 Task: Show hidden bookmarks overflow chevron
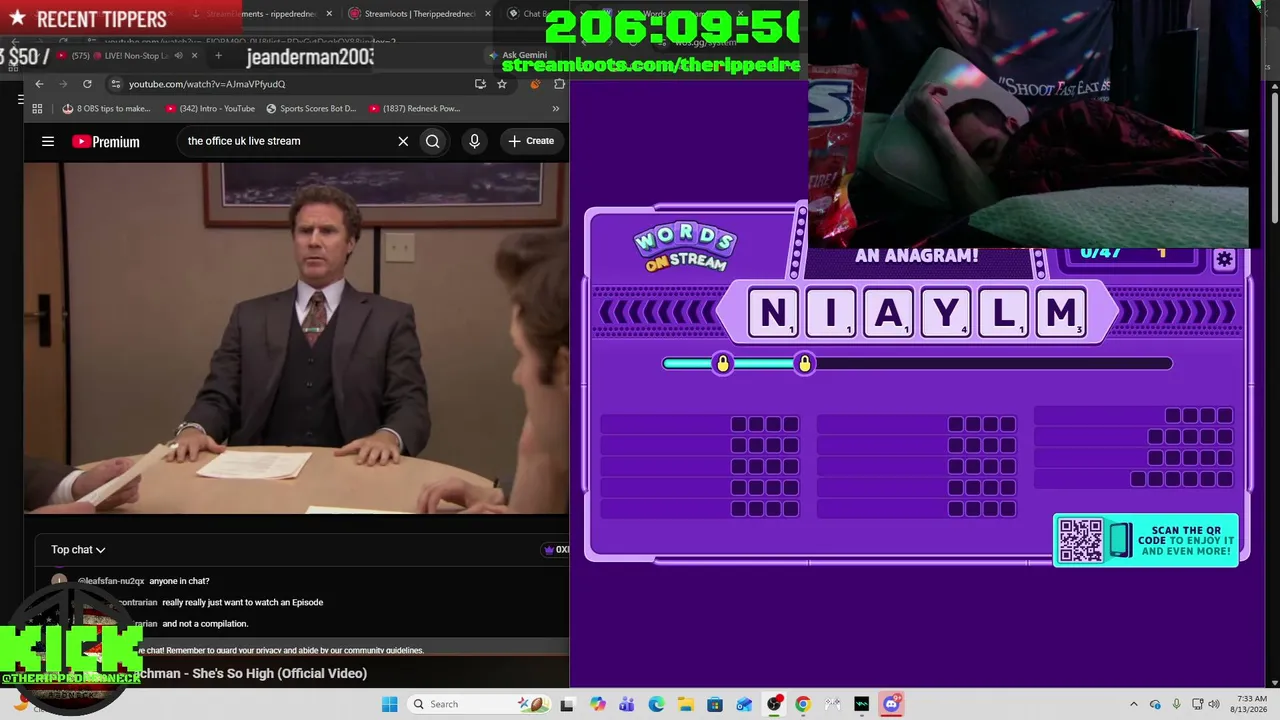(556, 108)
